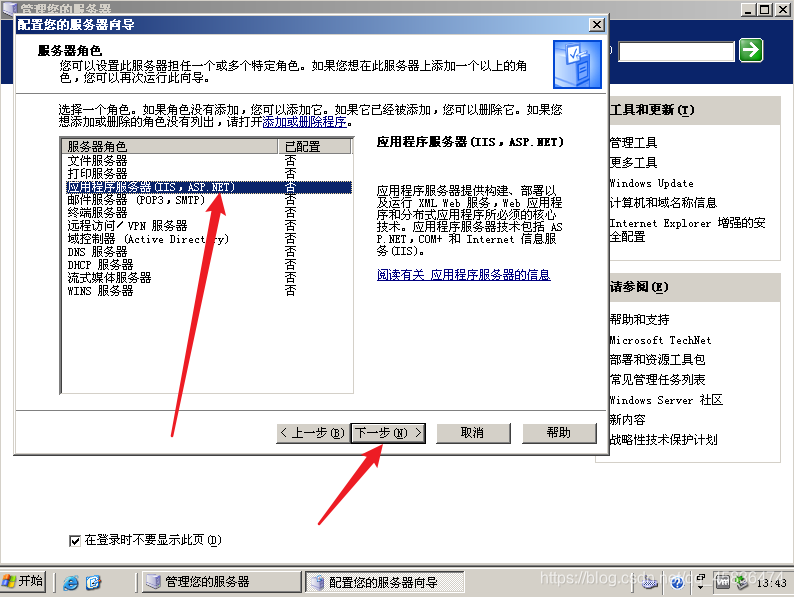Open 管理工具 link in background window
Image resolution: width=794 pixels, height=597 pixels.
point(633,143)
